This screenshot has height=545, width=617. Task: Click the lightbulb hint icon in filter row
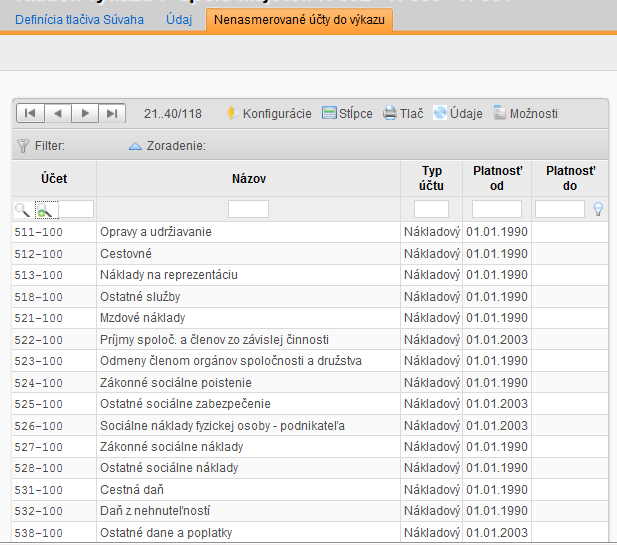[x=598, y=209]
